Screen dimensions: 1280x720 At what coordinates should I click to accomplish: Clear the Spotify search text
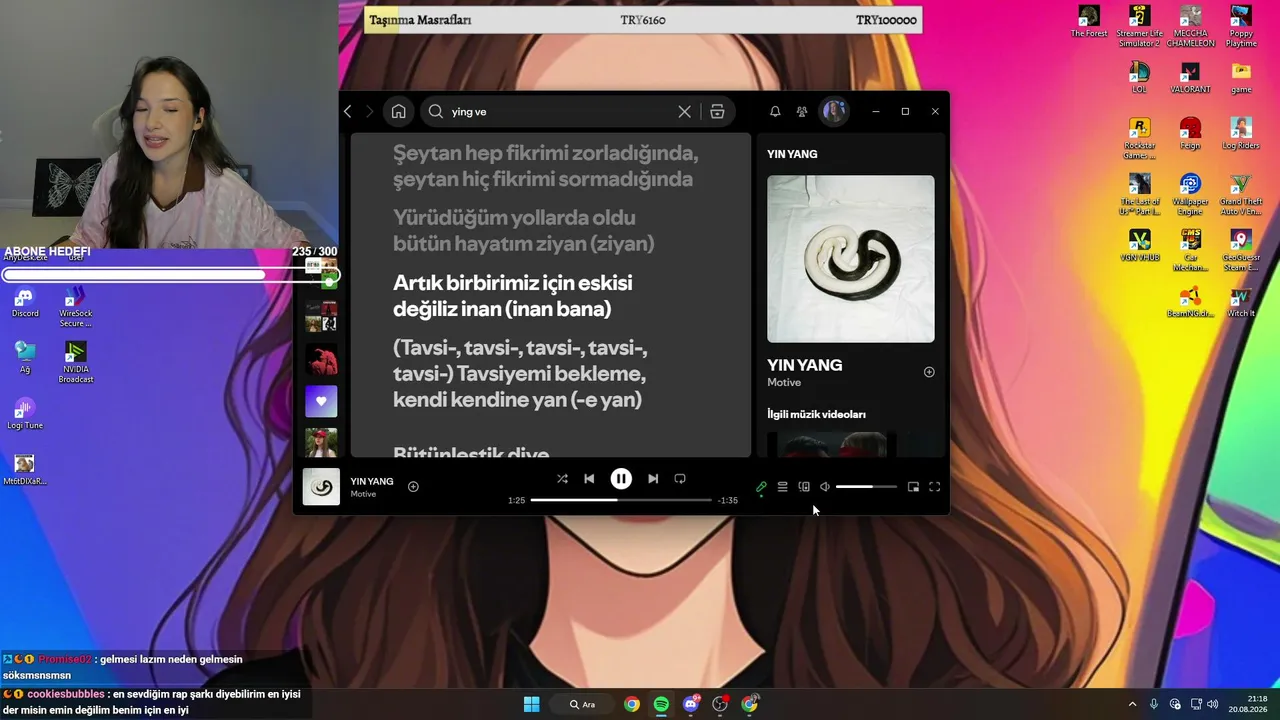pyautogui.click(x=684, y=112)
